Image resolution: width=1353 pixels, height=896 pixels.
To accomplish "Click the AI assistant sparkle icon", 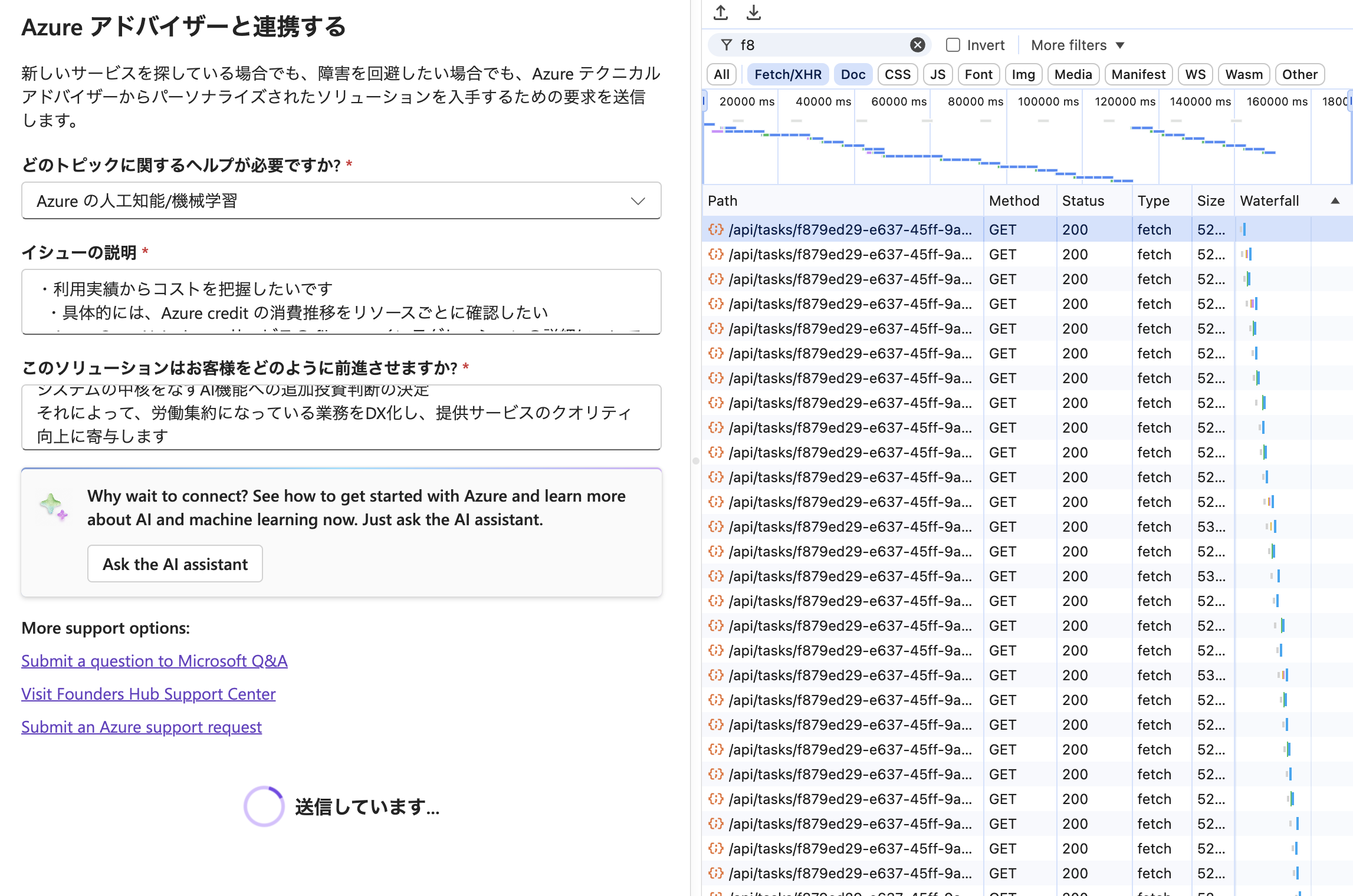I will click(x=54, y=507).
